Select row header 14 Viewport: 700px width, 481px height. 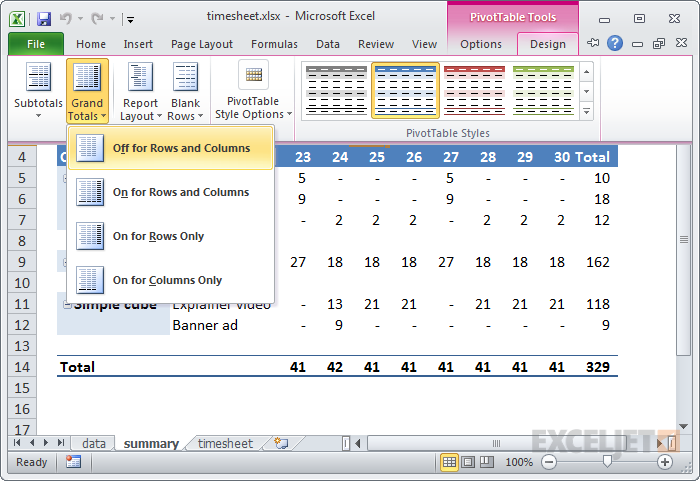pyautogui.click(x=22, y=367)
